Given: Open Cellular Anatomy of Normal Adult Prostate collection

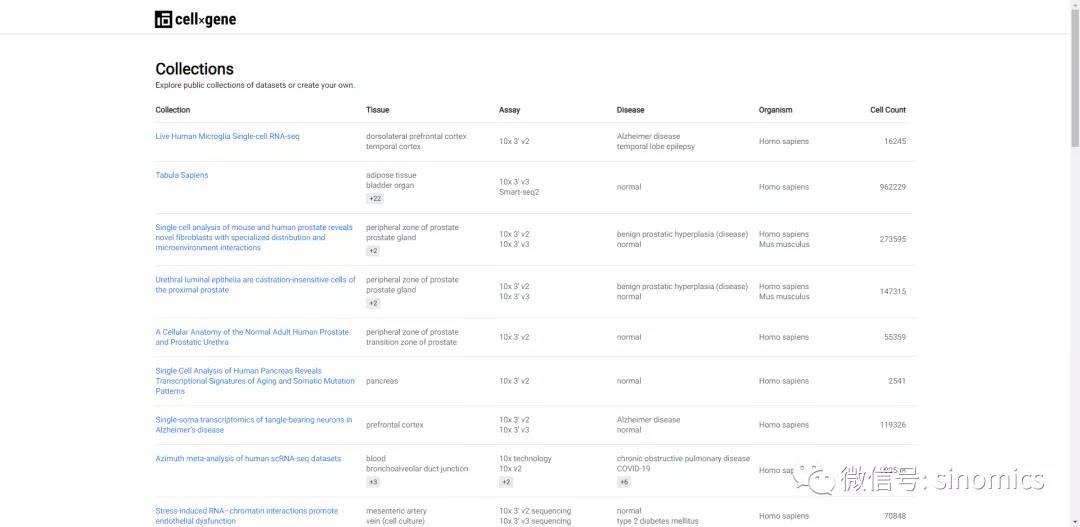Looking at the screenshot, I should click(x=252, y=337).
